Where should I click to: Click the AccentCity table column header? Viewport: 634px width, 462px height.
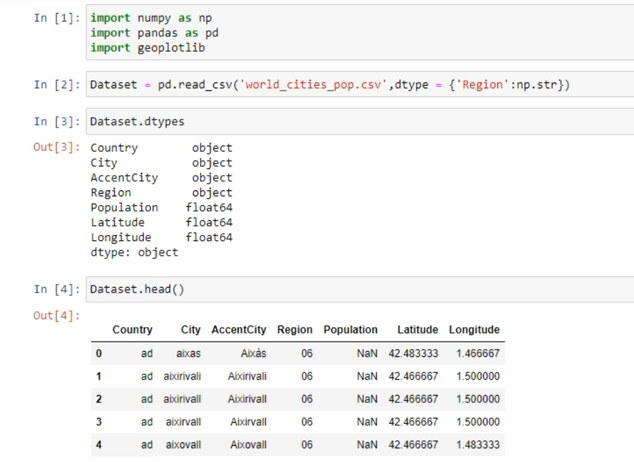[x=239, y=330]
